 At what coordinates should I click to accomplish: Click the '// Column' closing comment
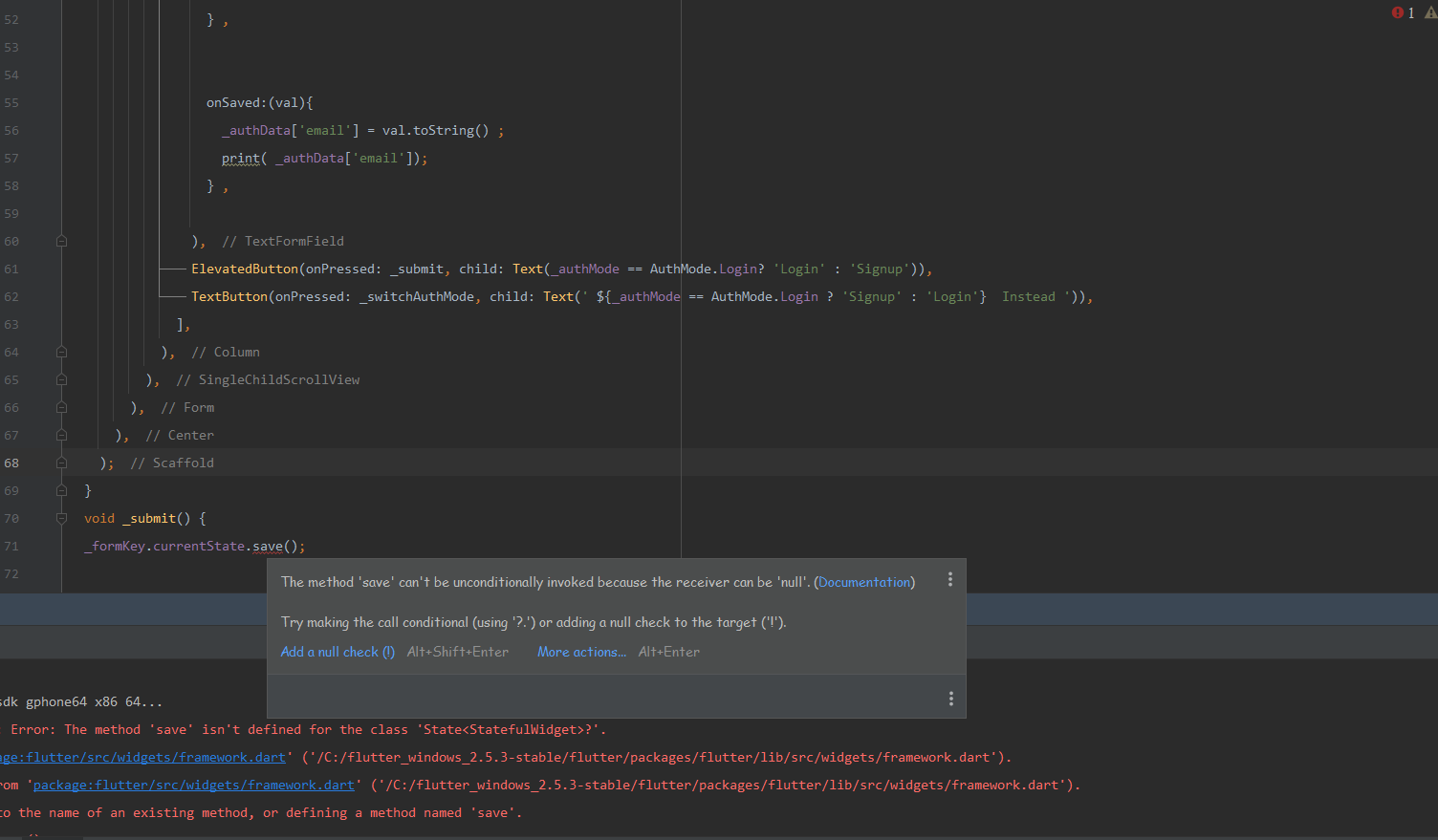[x=226, y=352]
